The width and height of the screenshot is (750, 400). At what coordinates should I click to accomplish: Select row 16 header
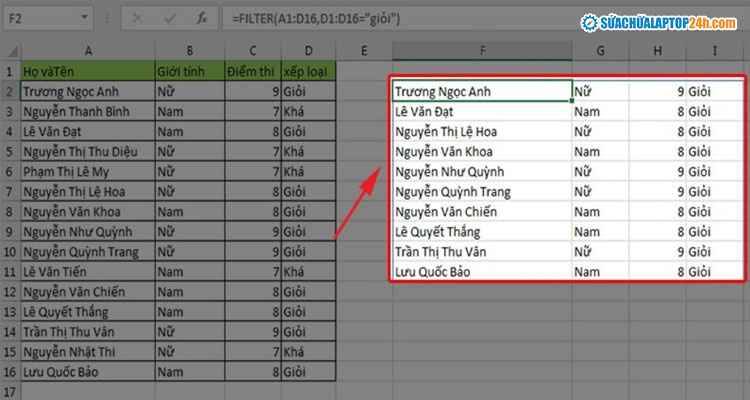9,372
